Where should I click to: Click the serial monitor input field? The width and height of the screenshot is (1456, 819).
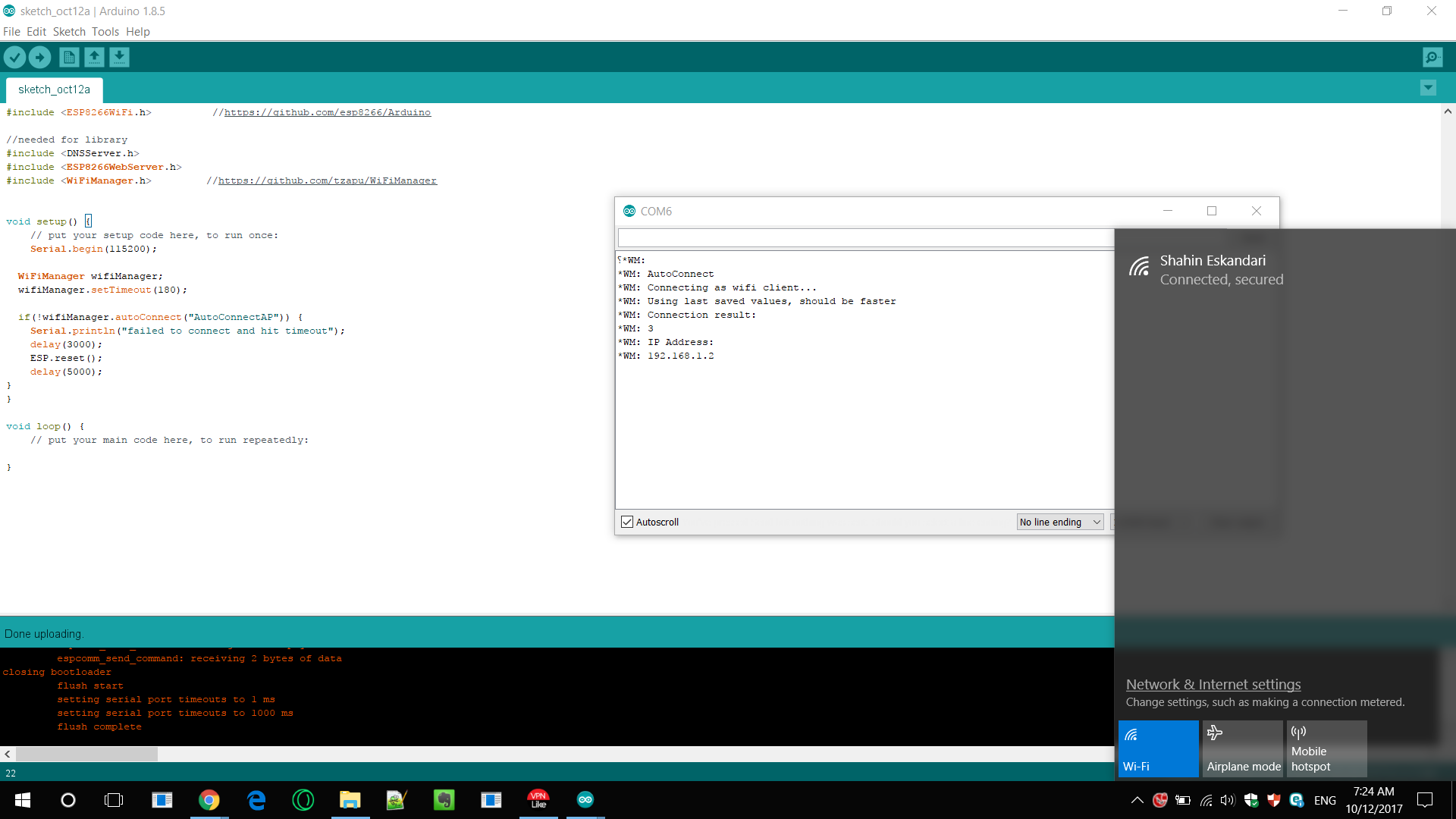click(864, 238)
